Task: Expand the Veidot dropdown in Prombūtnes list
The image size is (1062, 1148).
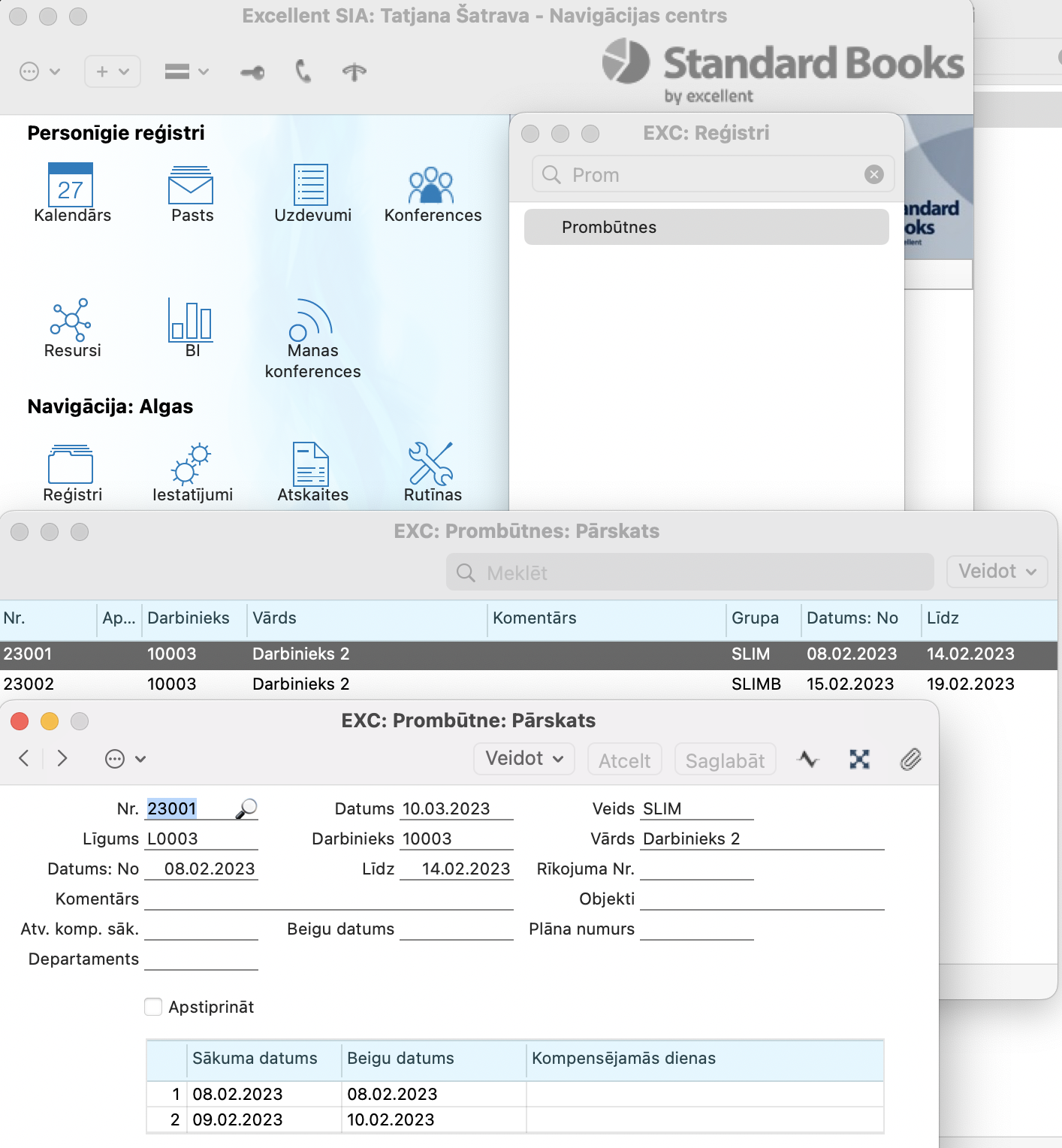Action: [996, 572]
